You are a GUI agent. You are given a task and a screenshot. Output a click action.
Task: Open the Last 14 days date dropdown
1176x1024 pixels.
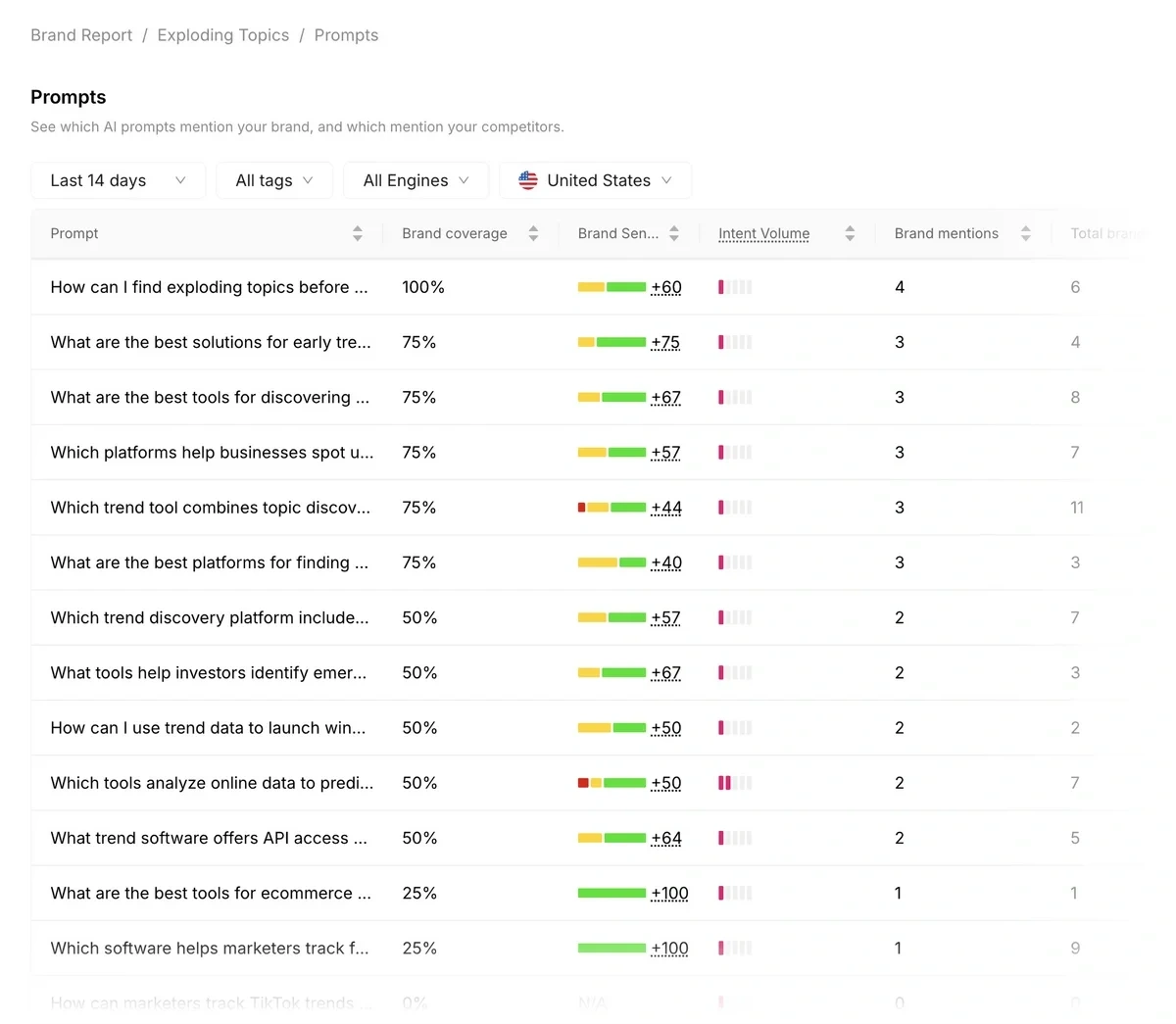119,180
